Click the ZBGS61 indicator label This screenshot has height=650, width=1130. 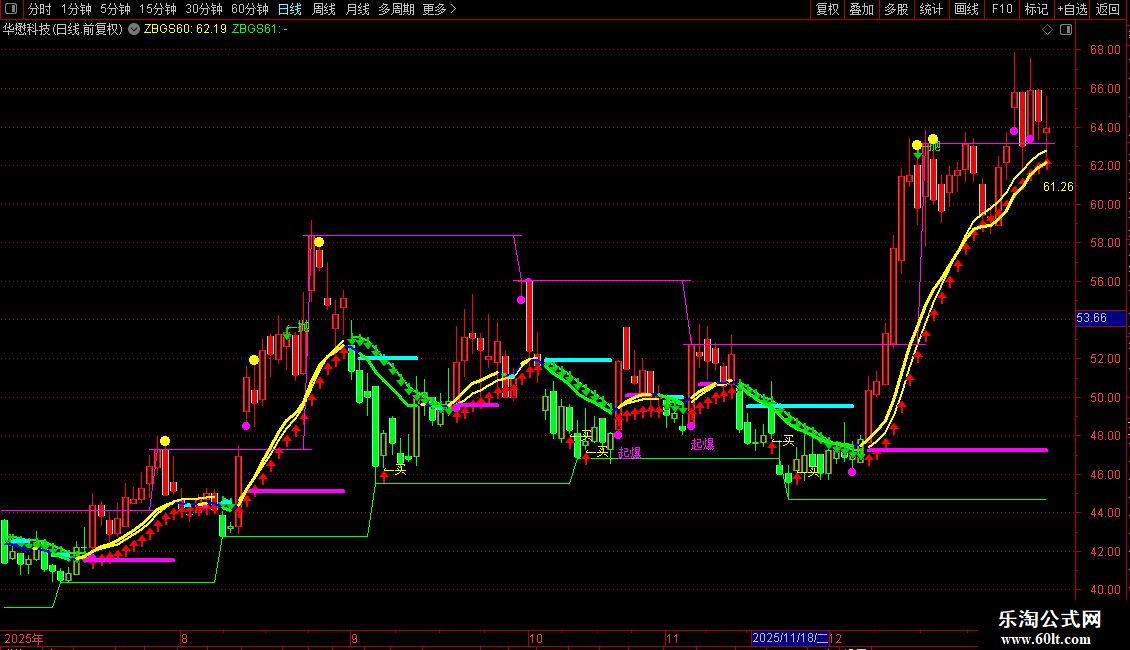pos(259,30)
